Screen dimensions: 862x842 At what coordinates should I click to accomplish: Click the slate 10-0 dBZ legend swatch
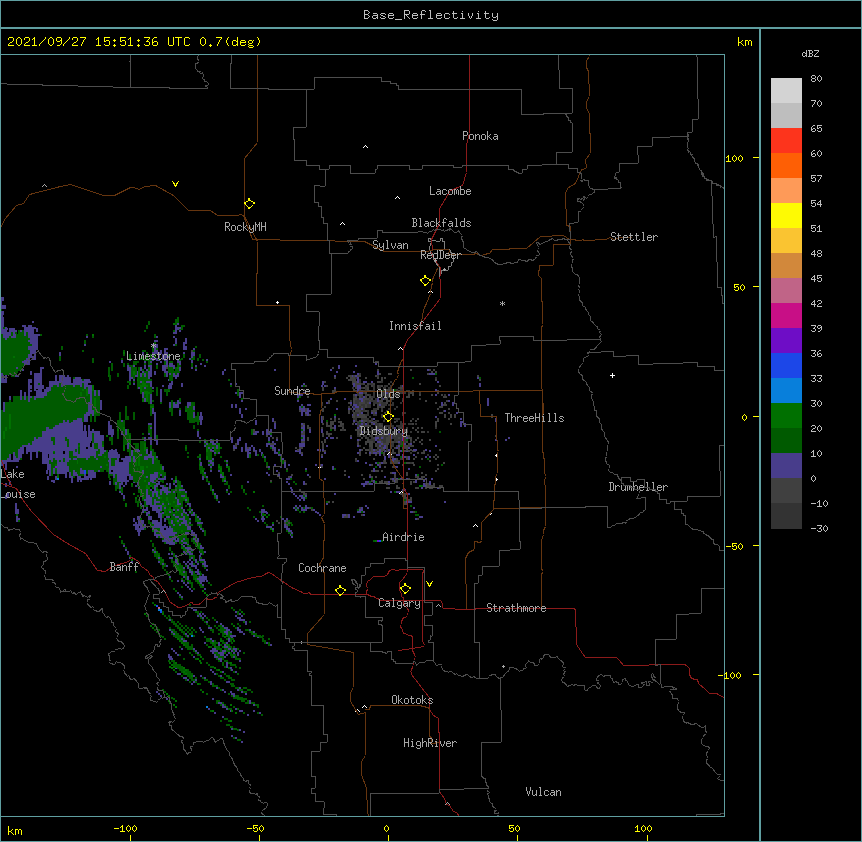point(786,466)
